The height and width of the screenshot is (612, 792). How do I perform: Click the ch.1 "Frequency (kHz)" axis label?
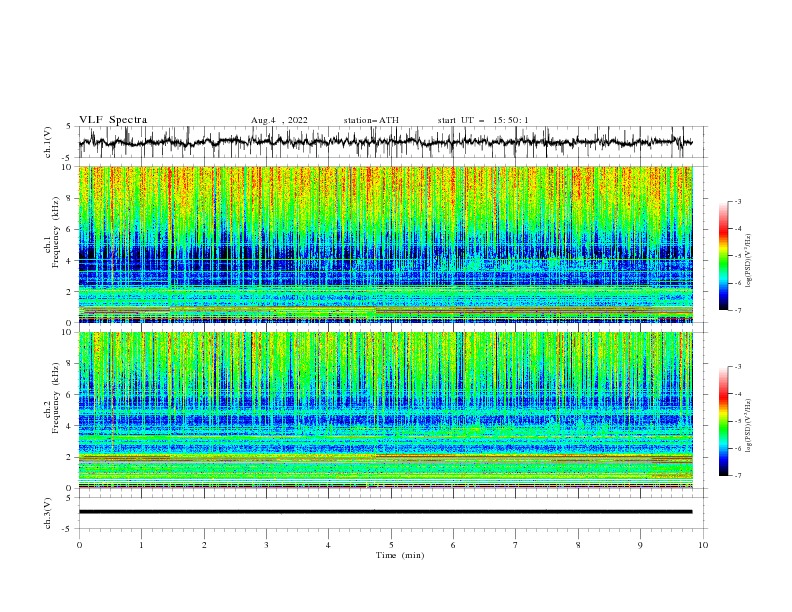tap(56, 232)
